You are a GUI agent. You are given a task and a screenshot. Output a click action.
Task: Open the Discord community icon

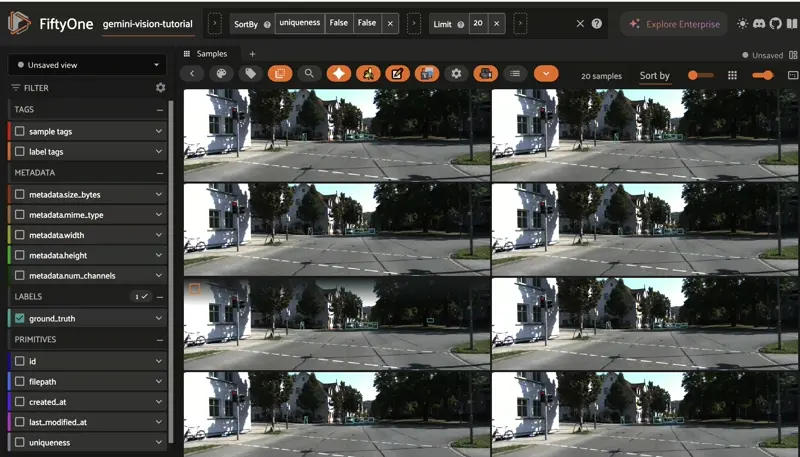[761, 23]
